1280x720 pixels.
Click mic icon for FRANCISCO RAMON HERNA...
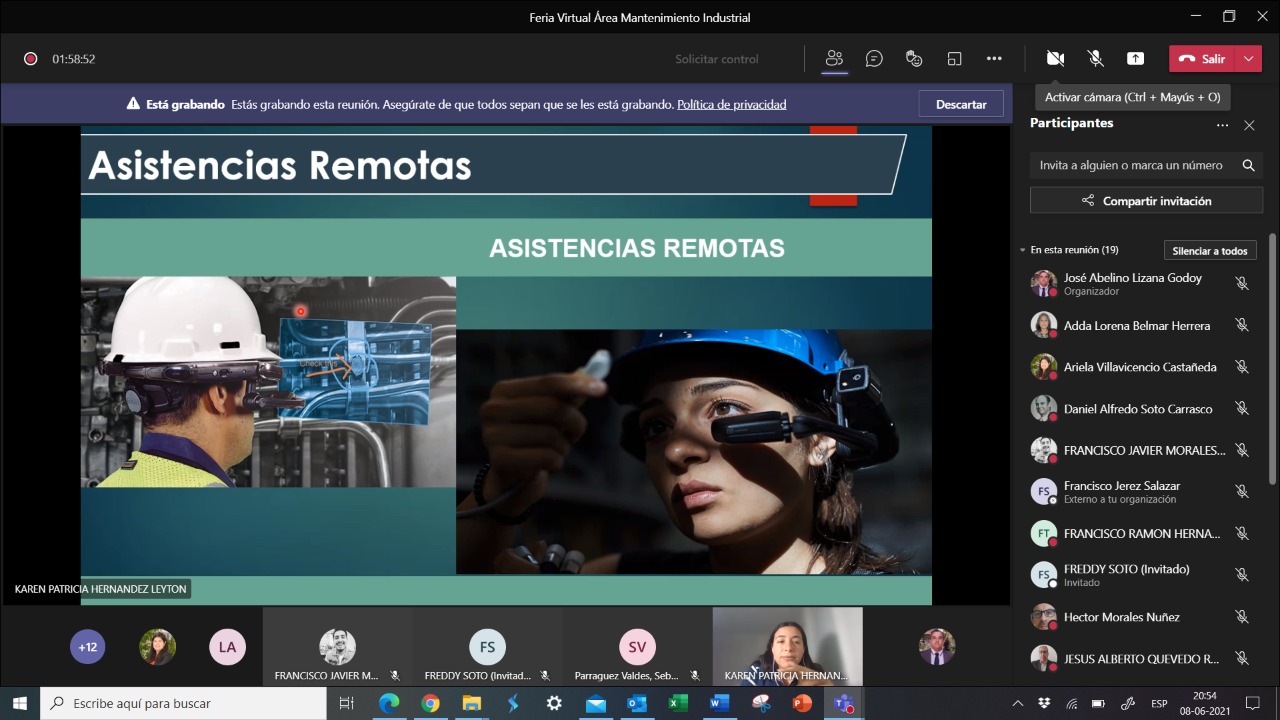(x=1242, y=533)
